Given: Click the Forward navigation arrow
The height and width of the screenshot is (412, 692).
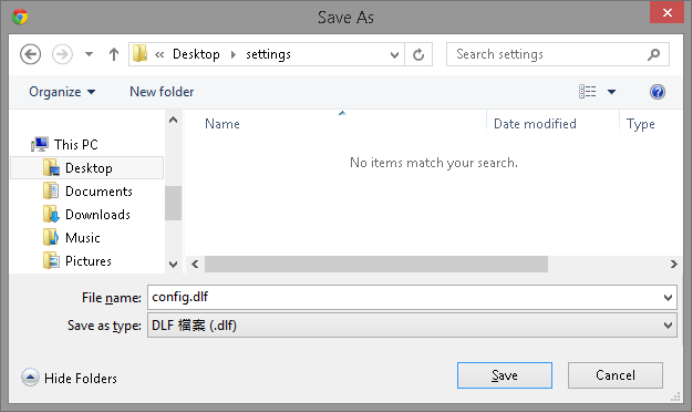Looking at the screenshot, I should click(x=62, y=54).
